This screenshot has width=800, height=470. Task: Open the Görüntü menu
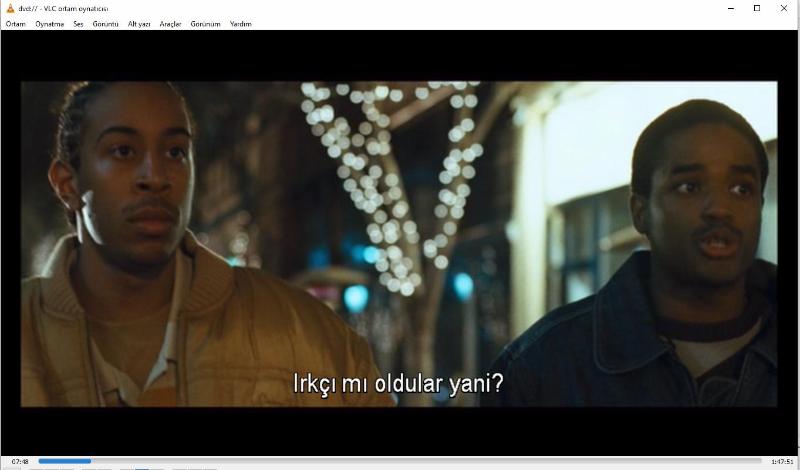pos(105,23)
